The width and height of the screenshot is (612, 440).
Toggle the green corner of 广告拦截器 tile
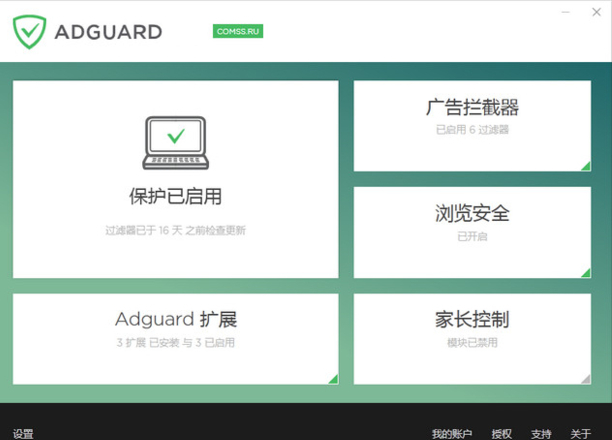[586, 166]
